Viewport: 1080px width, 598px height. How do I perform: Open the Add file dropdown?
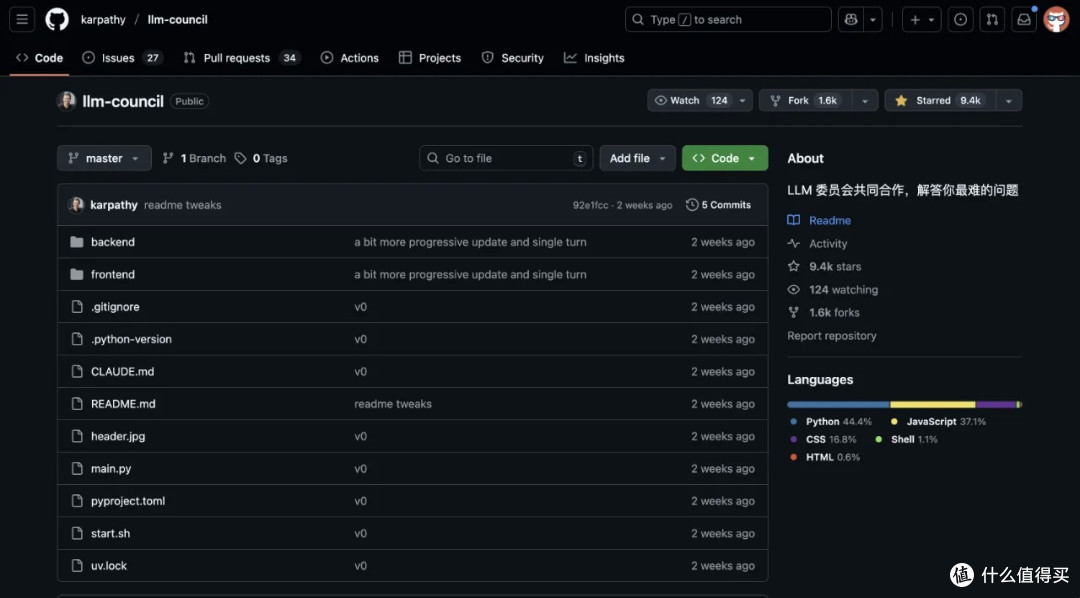(x=637, y=158)
